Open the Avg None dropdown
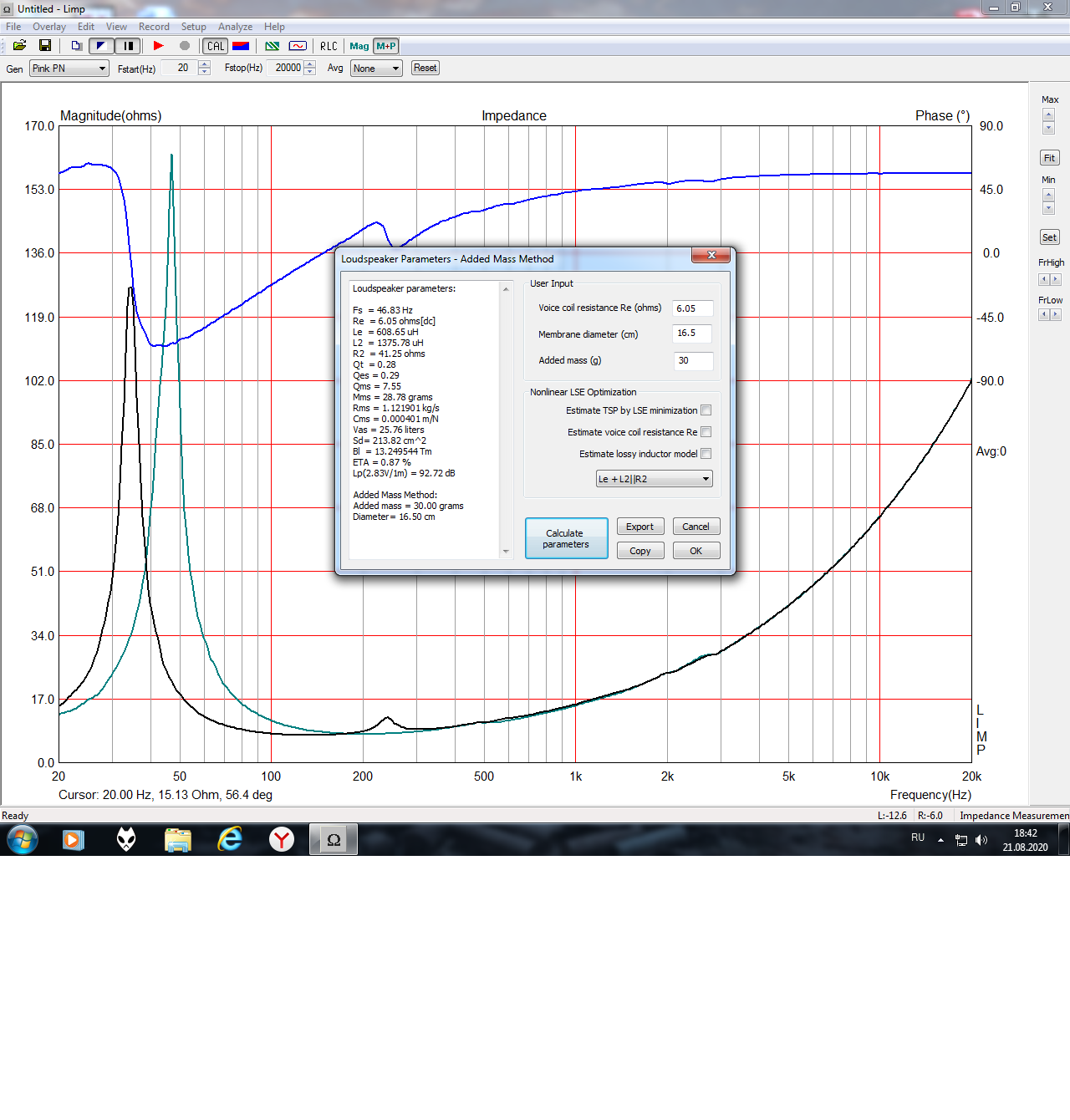Screen dimensions: 1070x1120 [x=376, y=69]
